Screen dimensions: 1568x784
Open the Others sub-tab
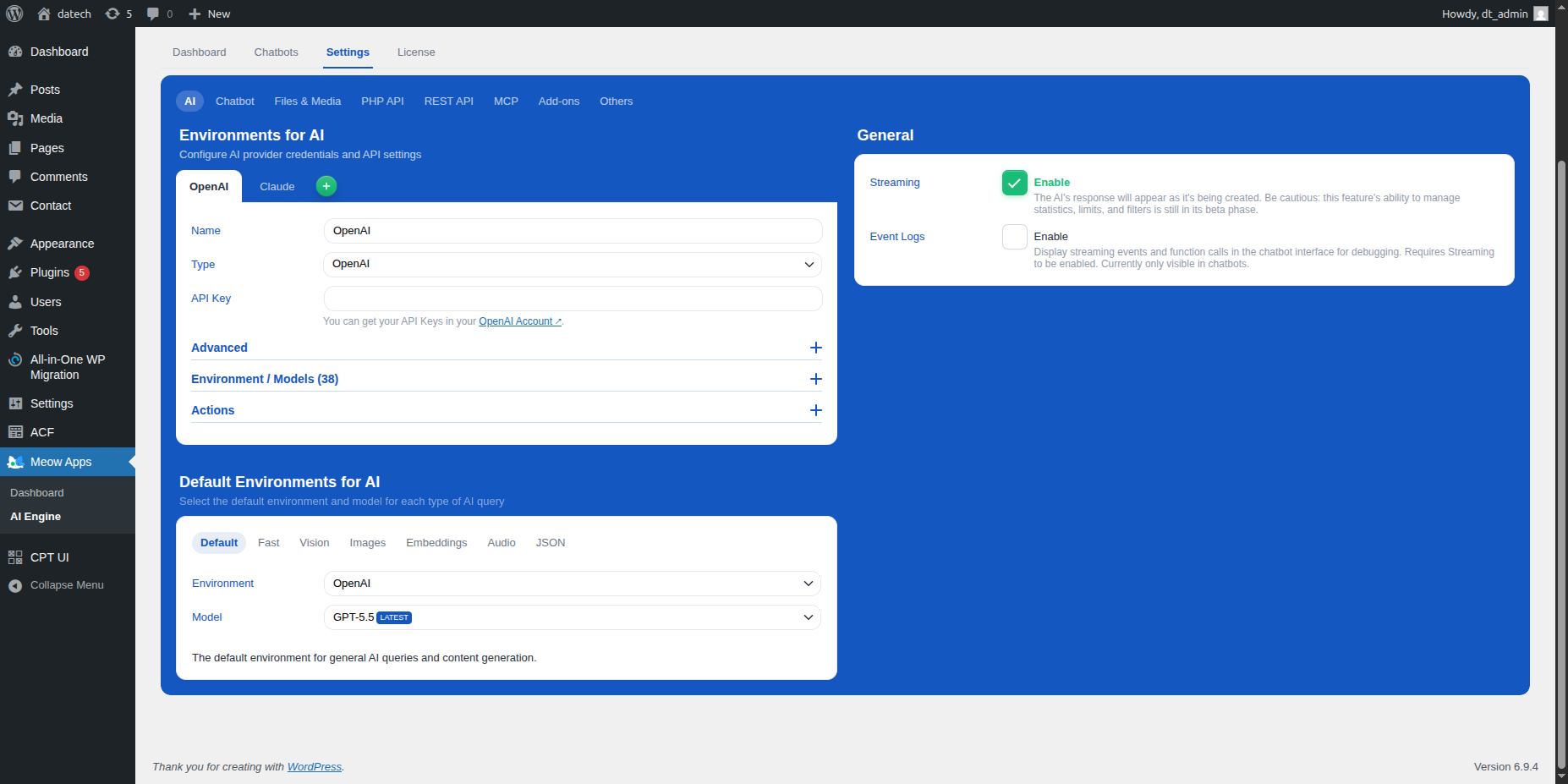tap(617, 101)
